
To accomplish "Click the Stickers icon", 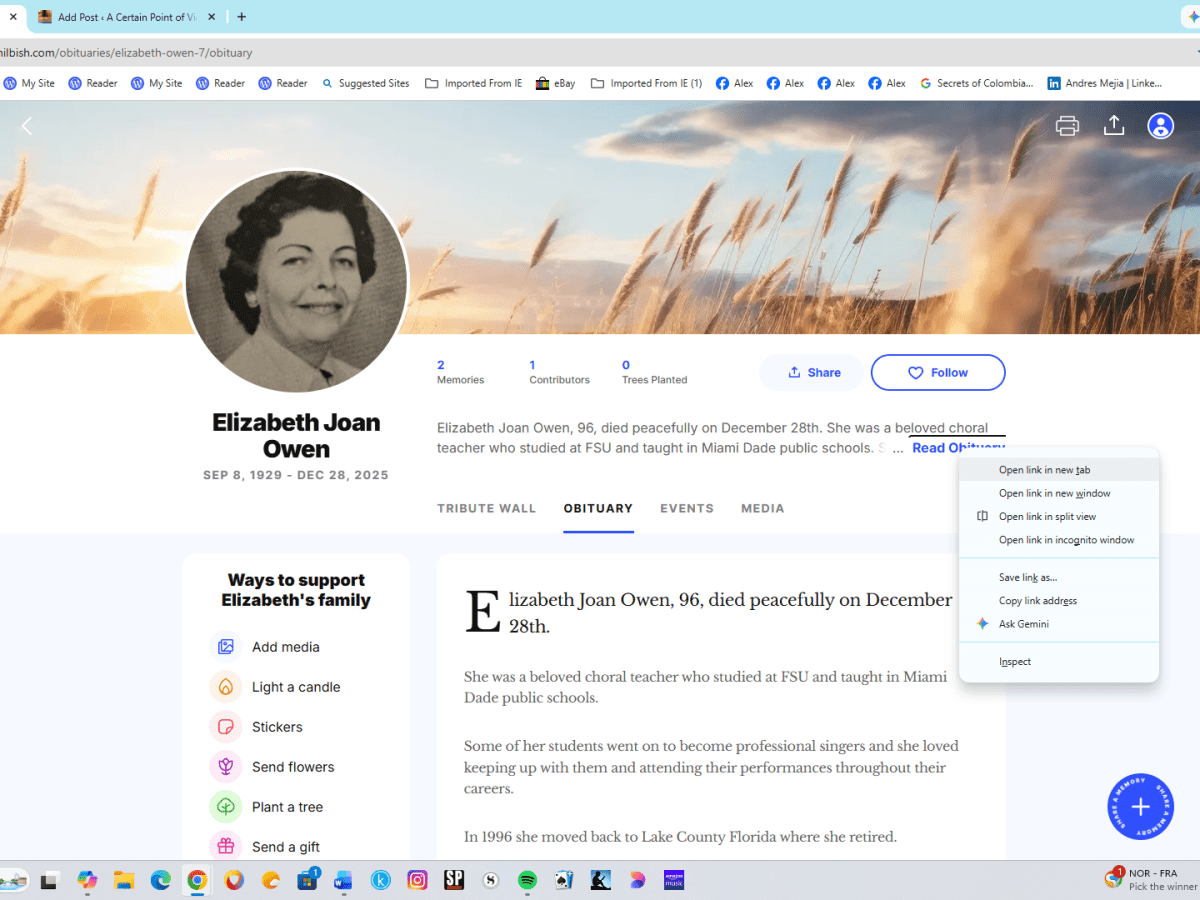I will [226, 727].
